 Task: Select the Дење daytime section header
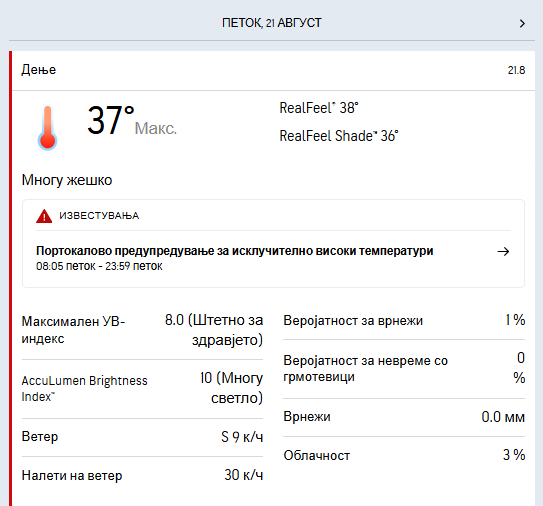(x=38, y=70)
